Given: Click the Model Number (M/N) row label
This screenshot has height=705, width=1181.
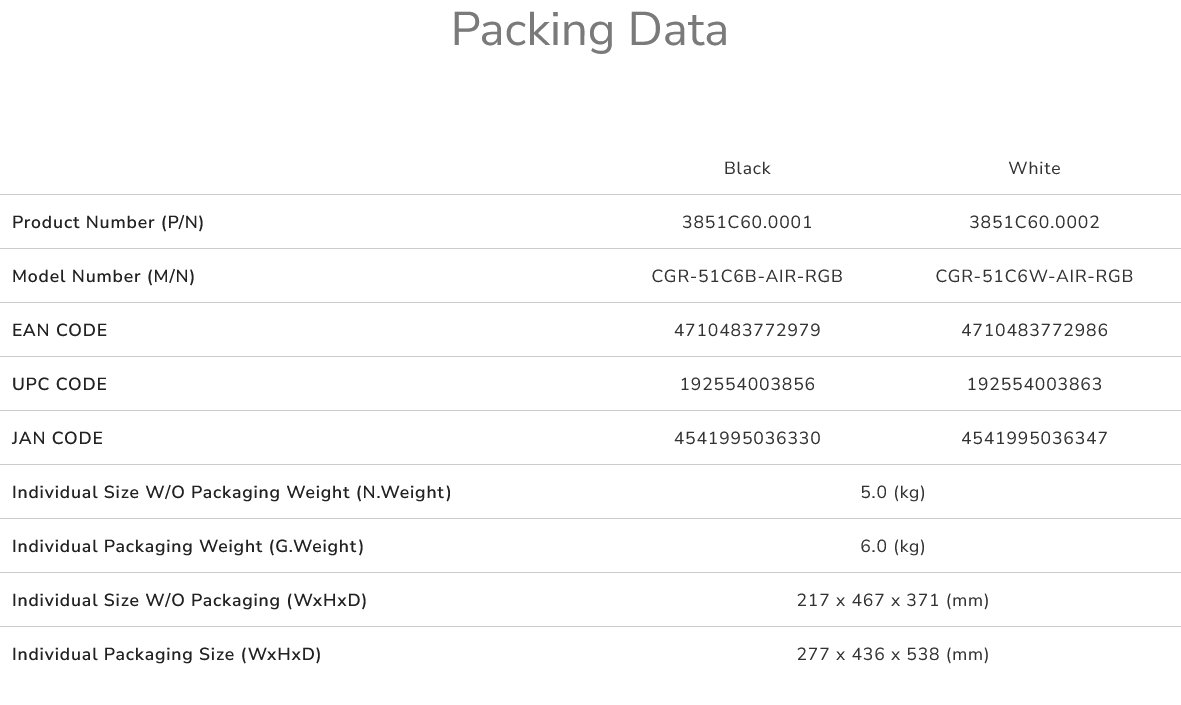Looking at the screenshot, I should 103,277.
